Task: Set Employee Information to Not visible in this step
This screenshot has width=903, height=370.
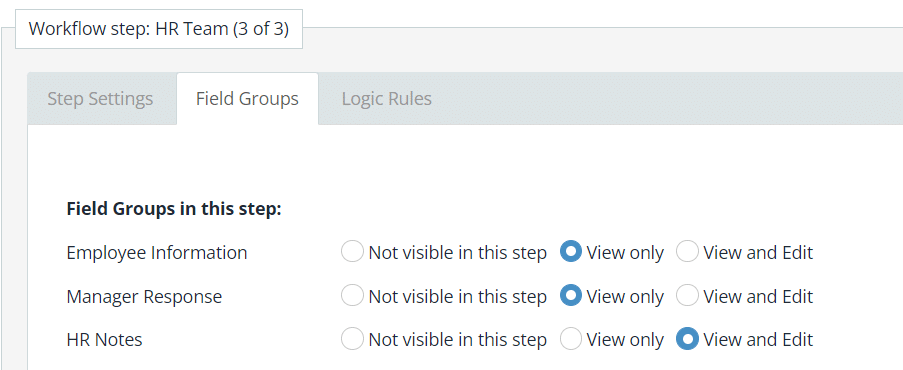Action: 352,252
